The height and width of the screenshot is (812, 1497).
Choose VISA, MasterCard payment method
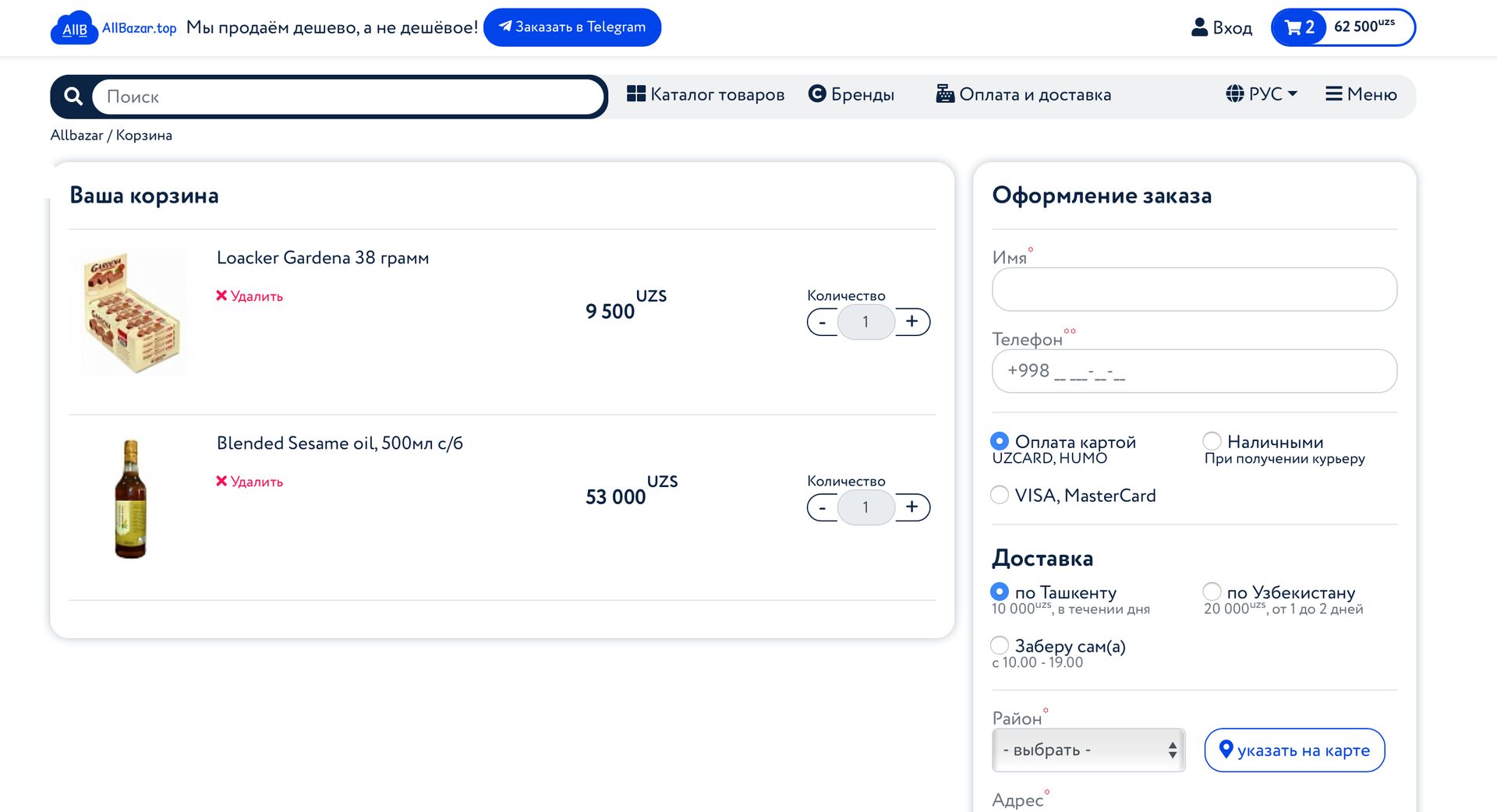point(1000,495)
